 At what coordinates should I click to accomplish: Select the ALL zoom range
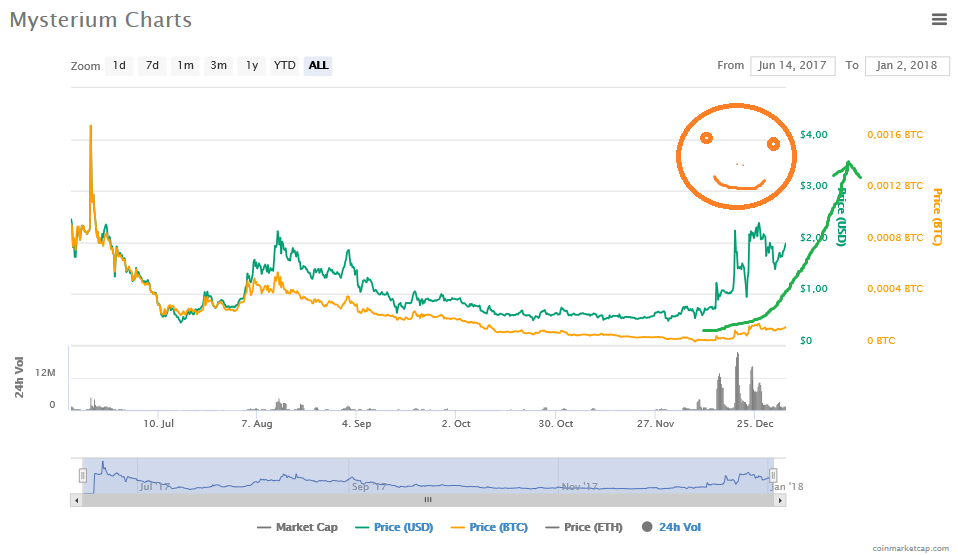tap(318, 65)
